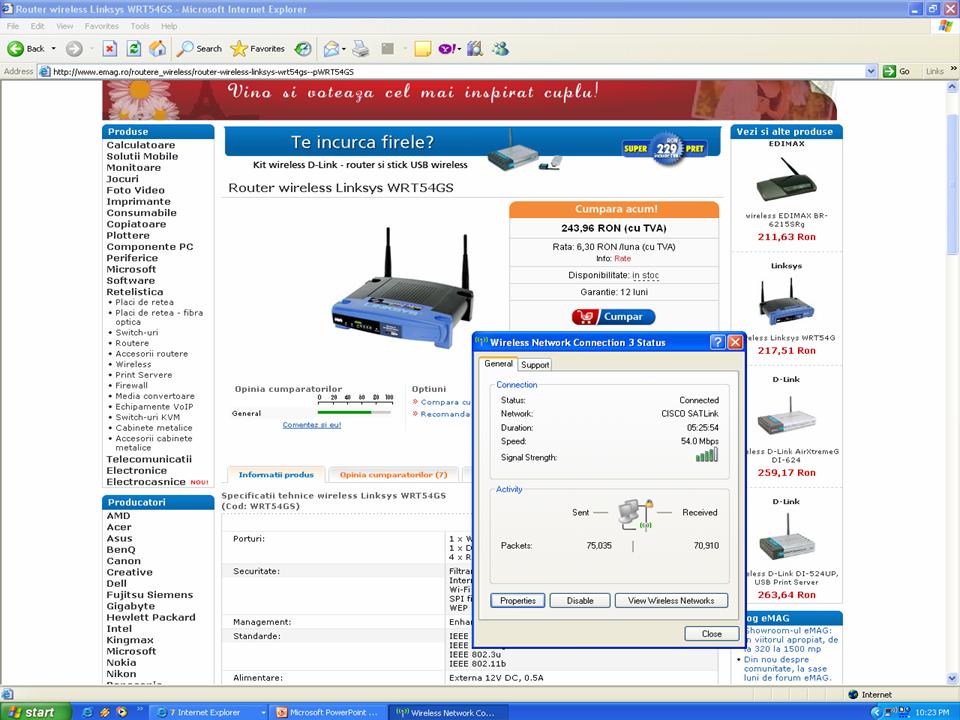960x720 pixels.
Task: Click the Close button at dialog bottom
Action: pyautogui.click(x=711, y=634)
